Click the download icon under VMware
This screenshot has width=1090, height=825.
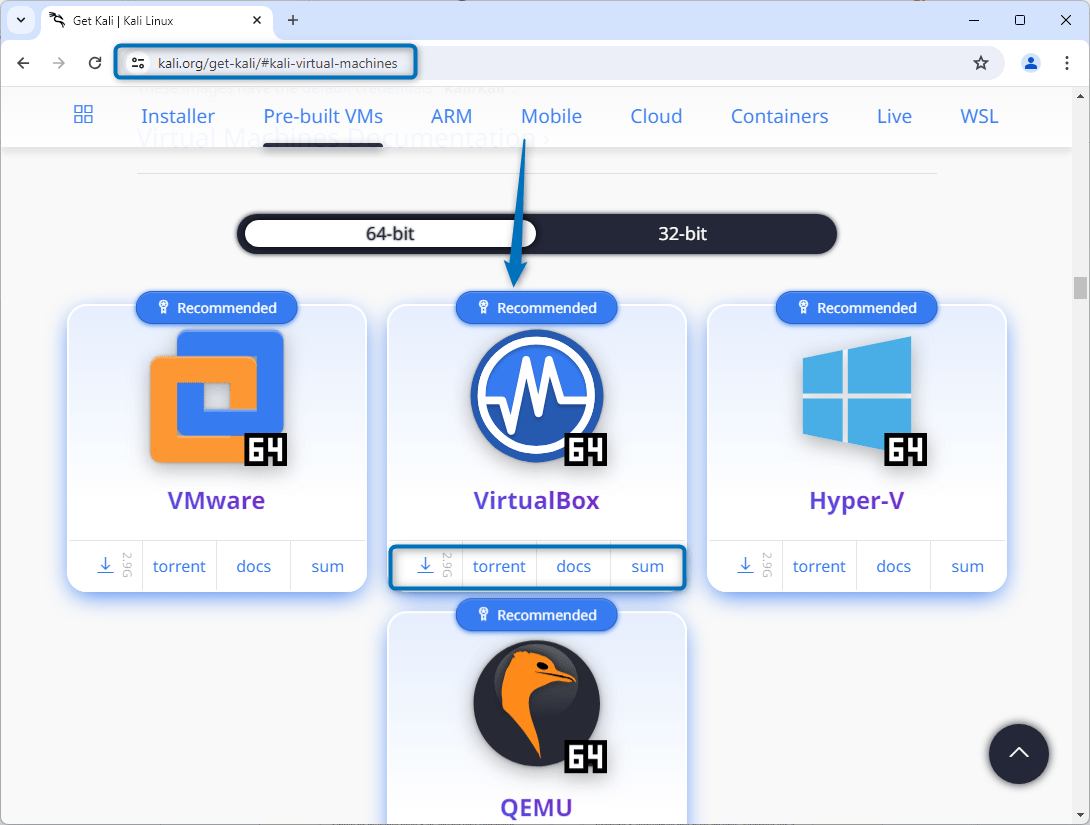pos(105,566)
